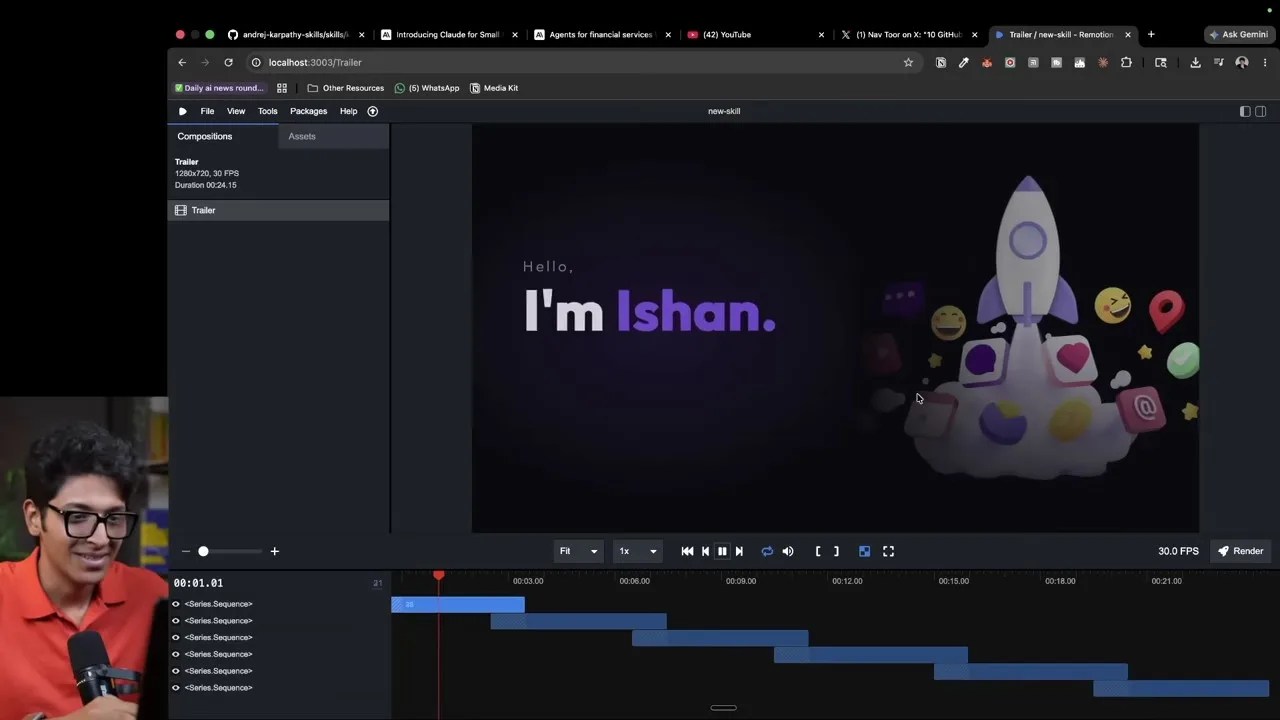The image size is (1280, 720).
Task: Click the eyedropper extension icon
Action: point(964,62)
